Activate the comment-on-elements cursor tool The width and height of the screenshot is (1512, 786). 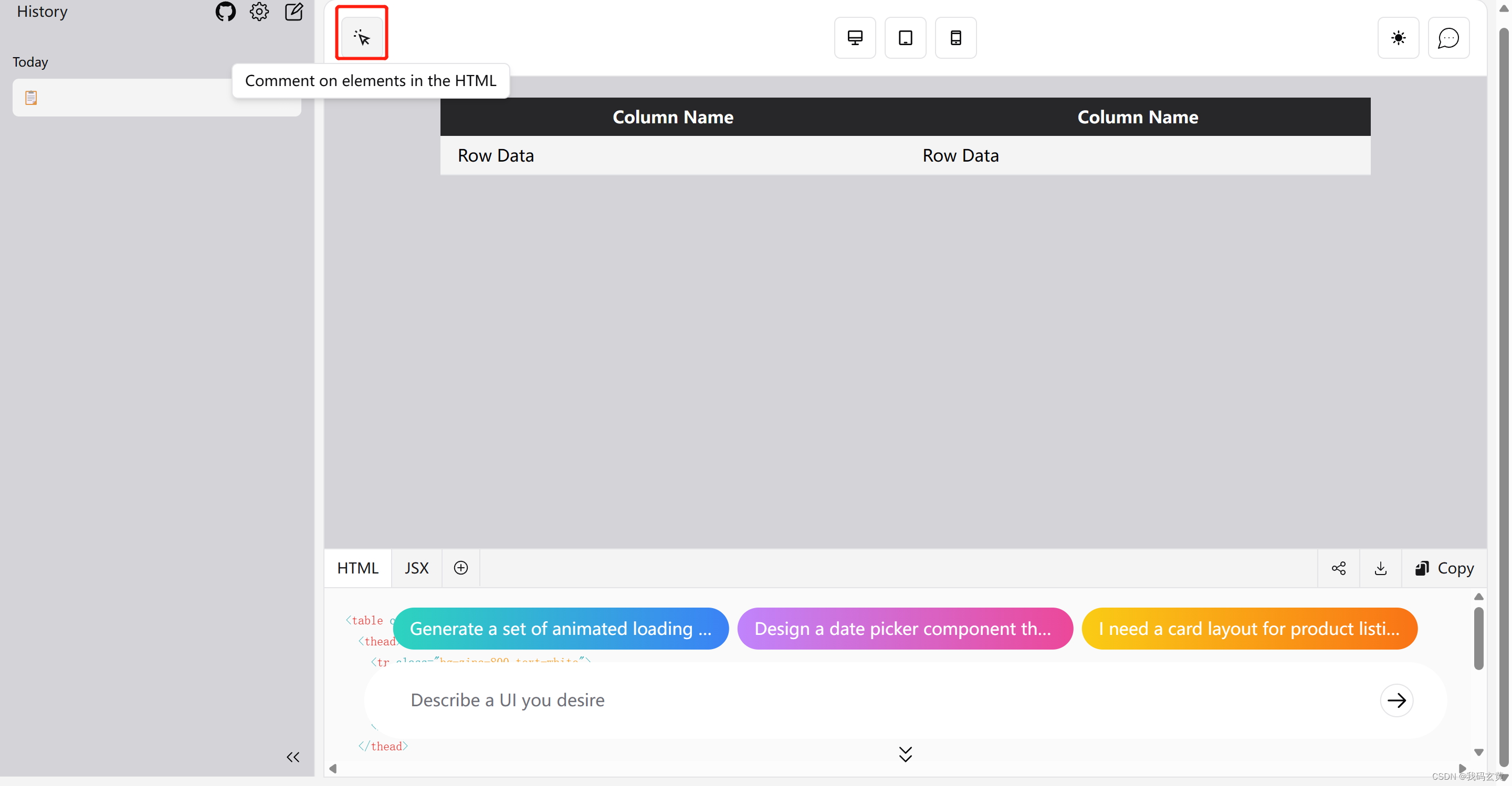pyautogui.click(x=362, y=38)
